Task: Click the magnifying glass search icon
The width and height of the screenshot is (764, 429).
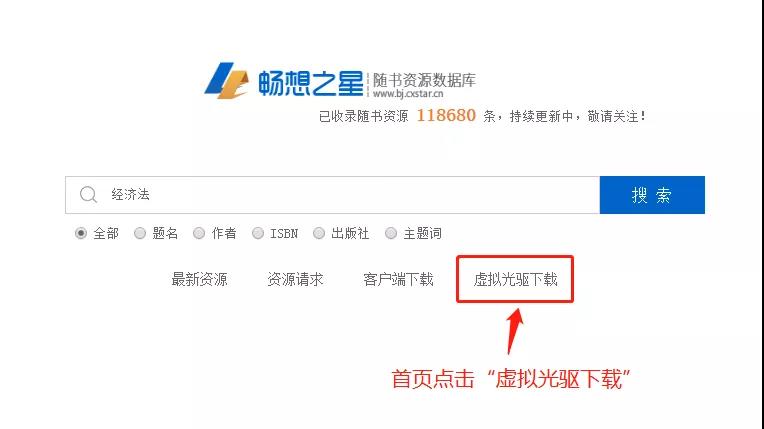Action: point(88,195)
